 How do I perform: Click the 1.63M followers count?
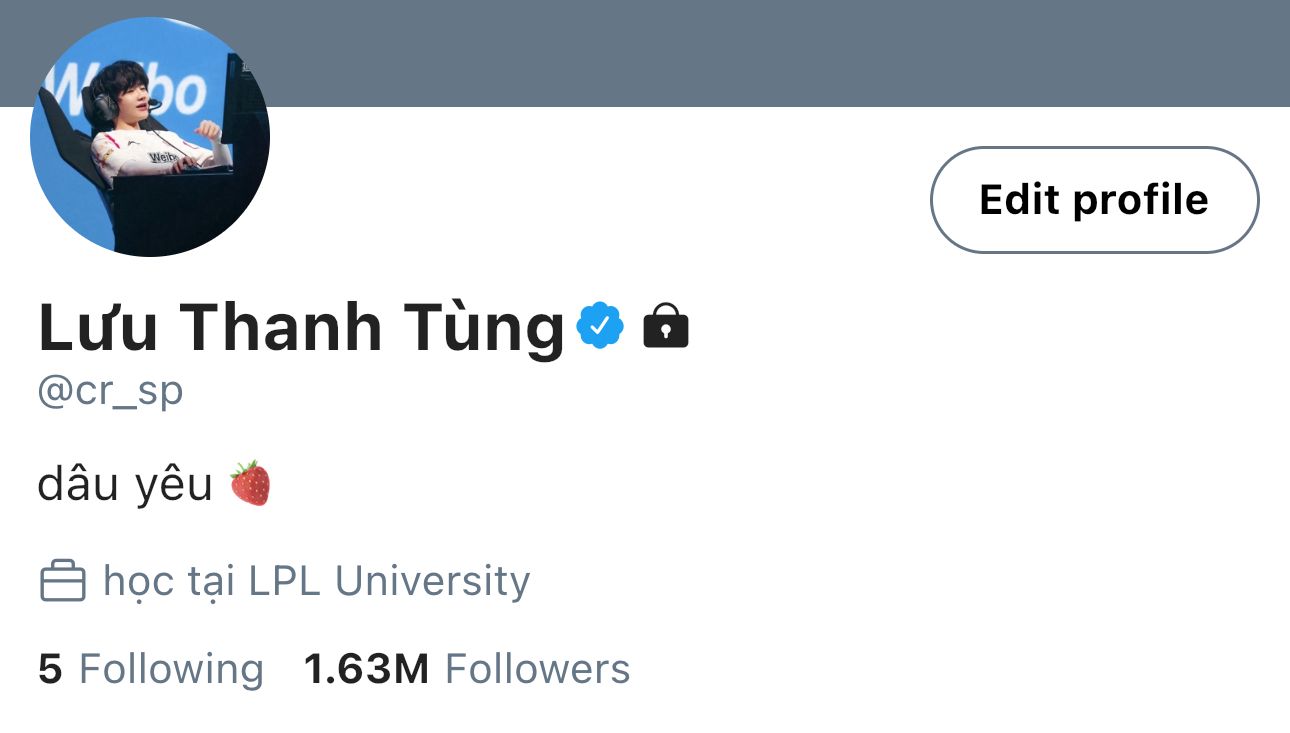coord(366,669)
